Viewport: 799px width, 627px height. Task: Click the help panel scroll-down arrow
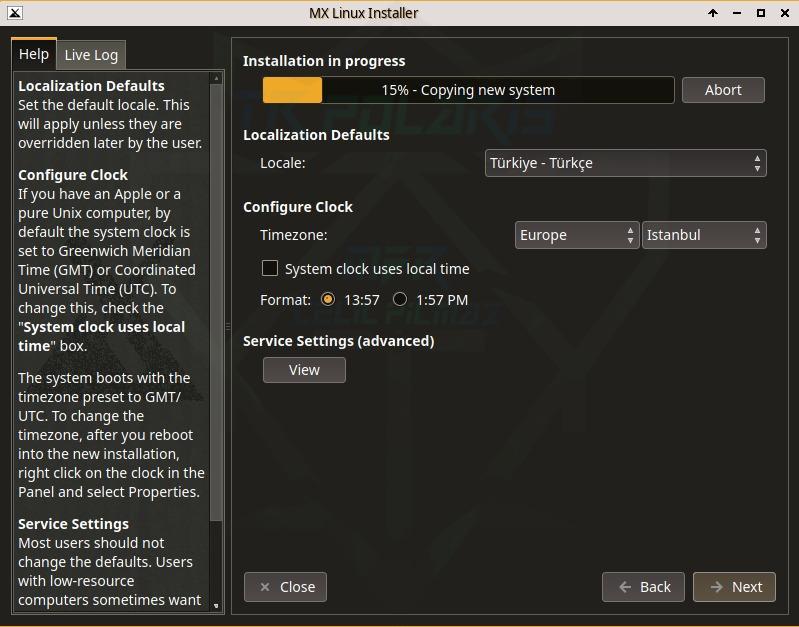pyautogui.click(x=216, y=606)
